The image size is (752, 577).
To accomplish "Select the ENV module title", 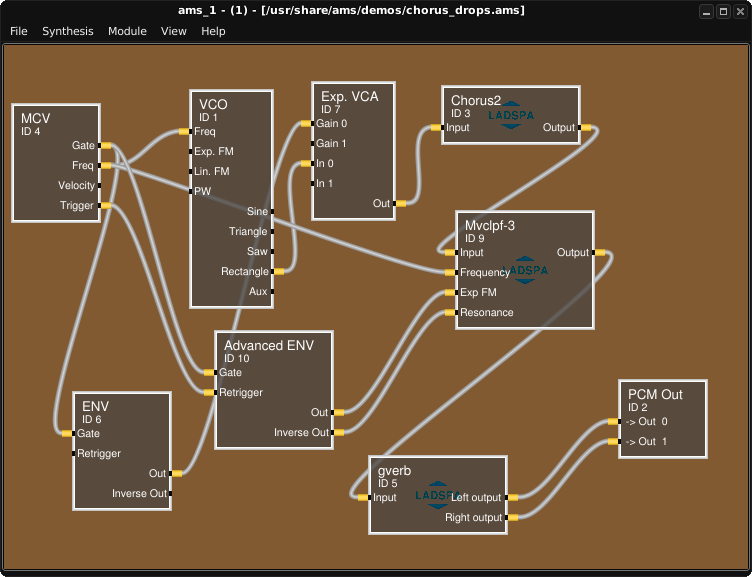I will [x=95, y=407].
